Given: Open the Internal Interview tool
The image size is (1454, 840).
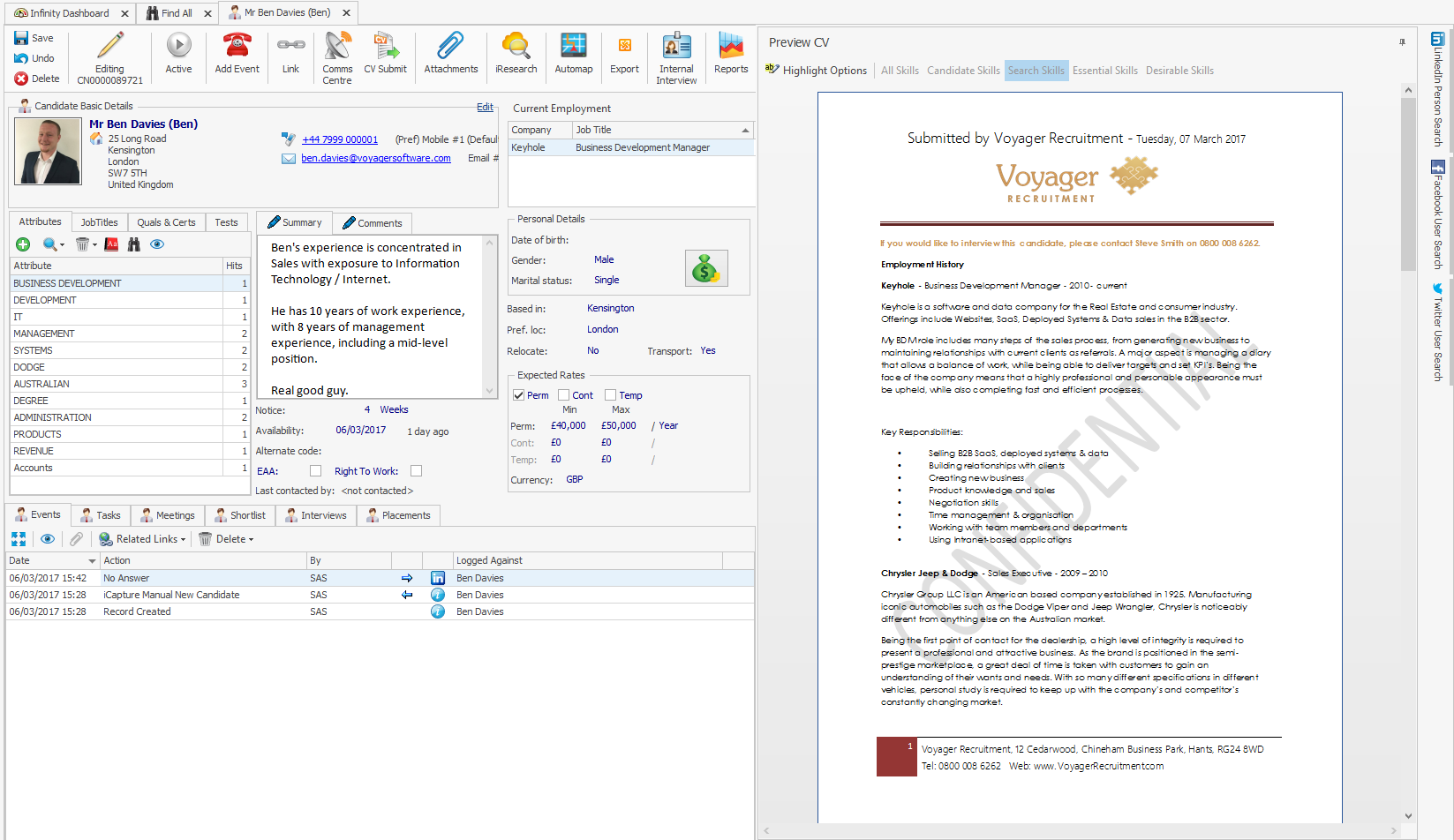Looking at the screenshot, I should (x=676, y=55).
